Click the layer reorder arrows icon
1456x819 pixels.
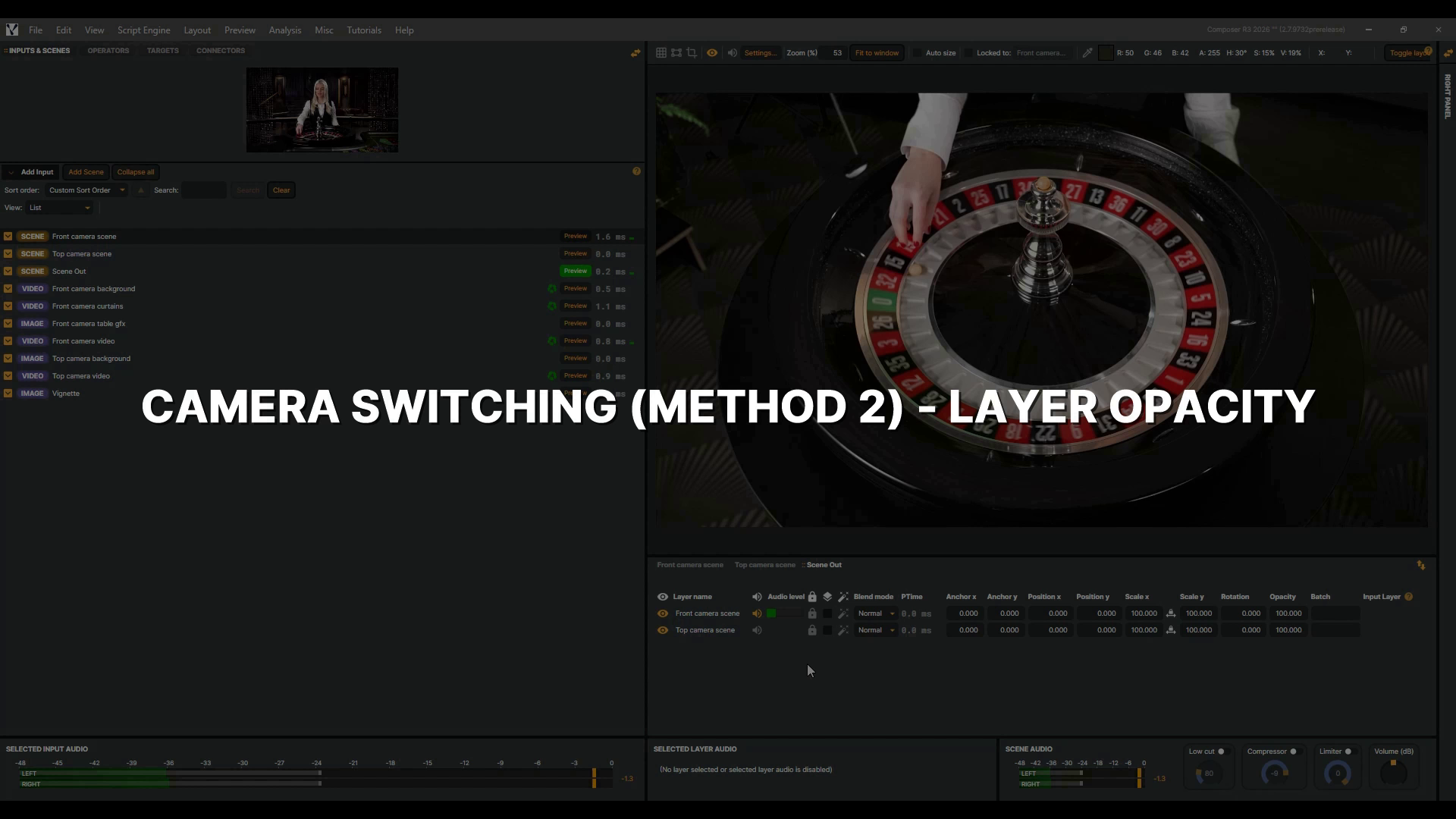click(1421, 565)
